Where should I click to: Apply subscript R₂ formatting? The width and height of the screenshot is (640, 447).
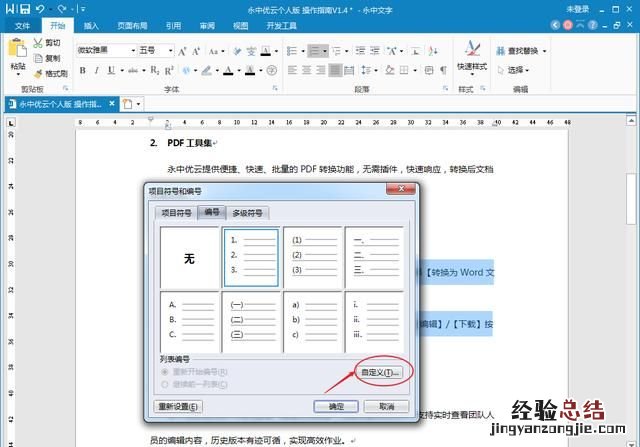click(155, 71)
